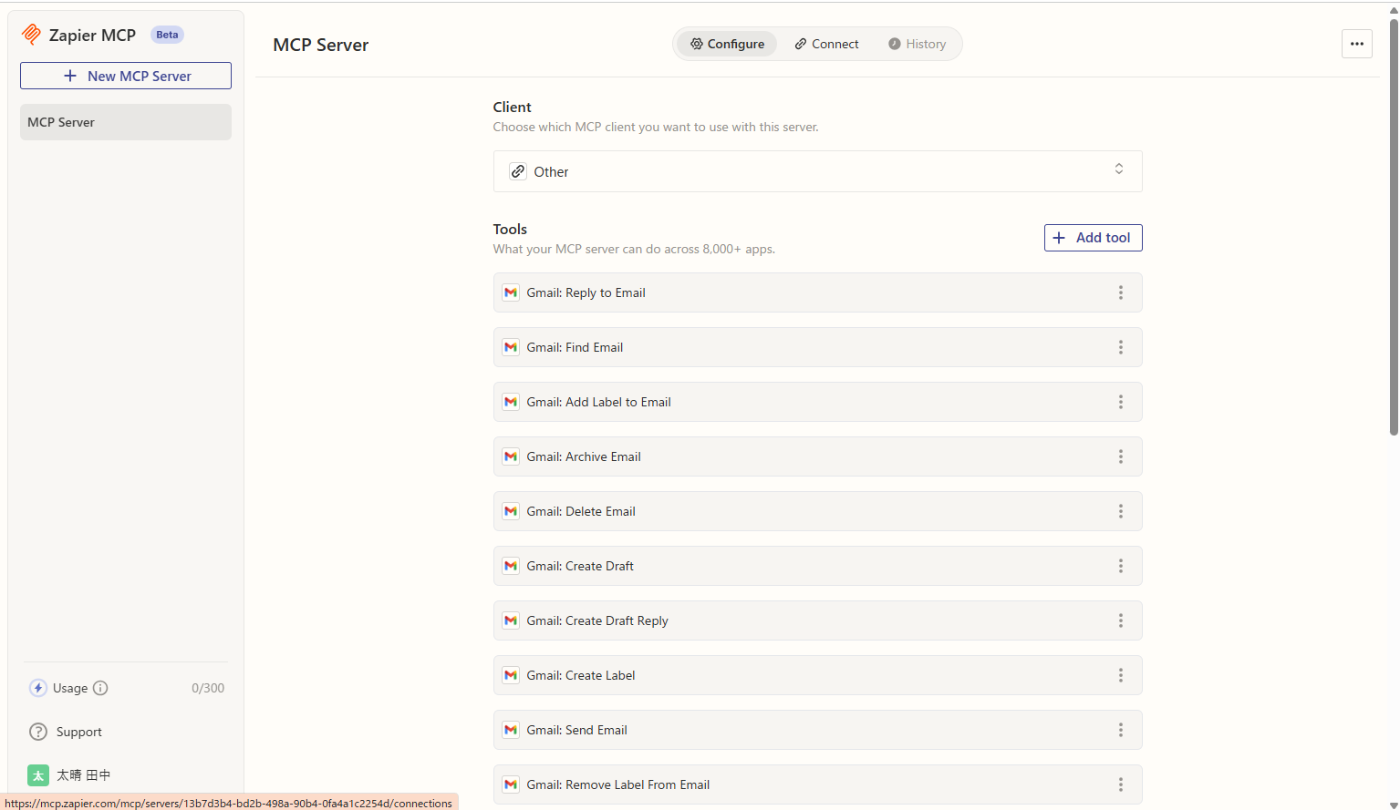The height and width of the screenshot is (810, 1400).
Task: Click Gmail icon on Reply to Email row
Action: click(x=511, y=293)
